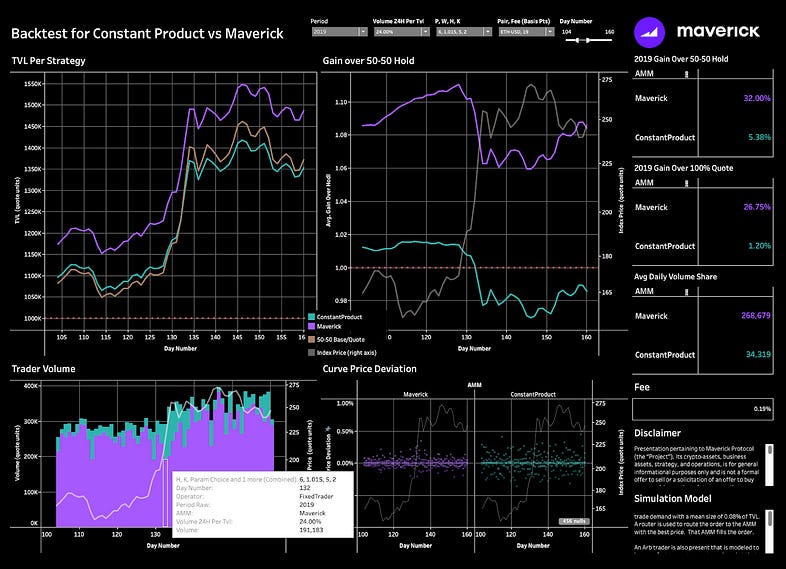Click the 1550K label on TVL axis
Viewport: 786px width, 569px height.
(33, 84)
